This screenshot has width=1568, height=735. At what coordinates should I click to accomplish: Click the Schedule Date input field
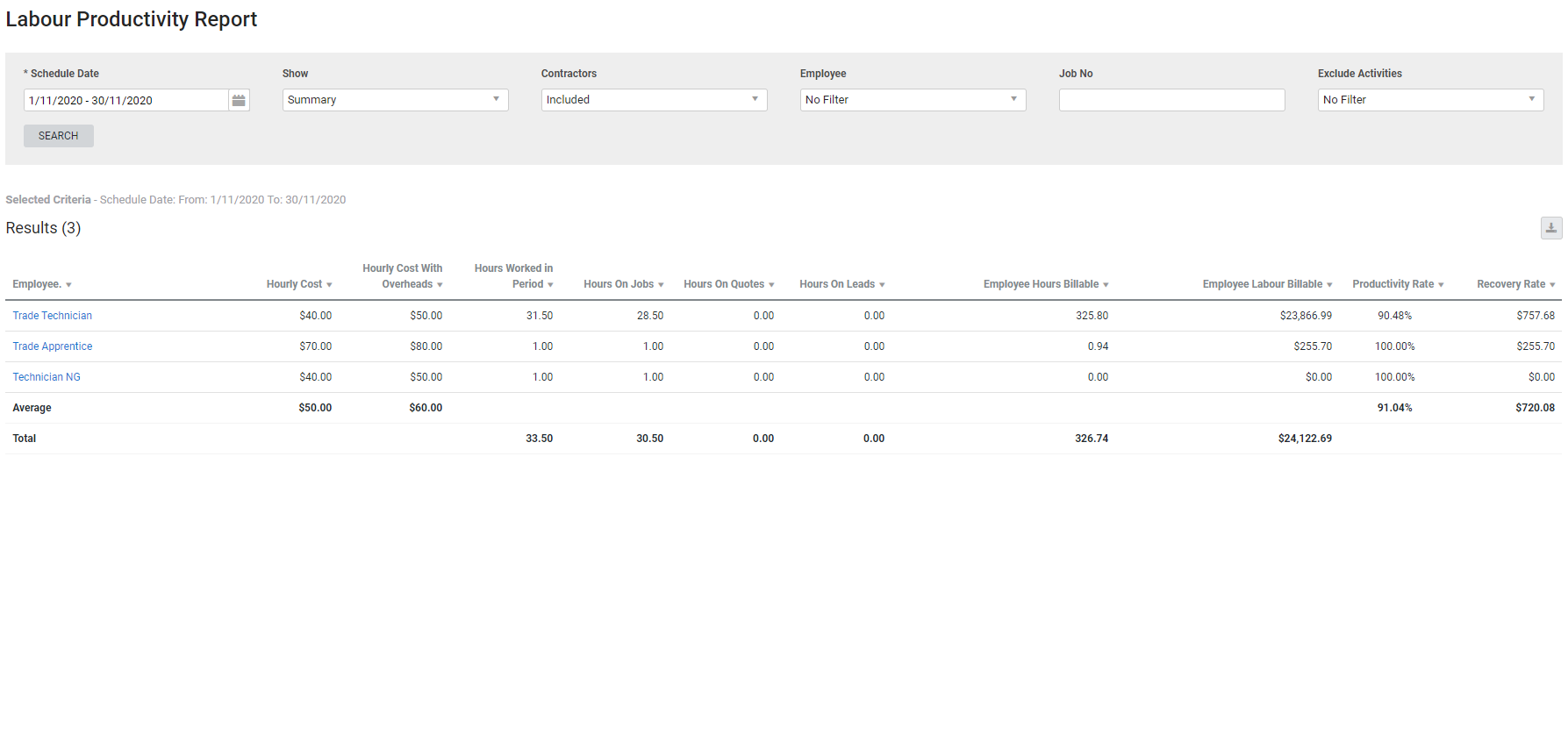125,100
